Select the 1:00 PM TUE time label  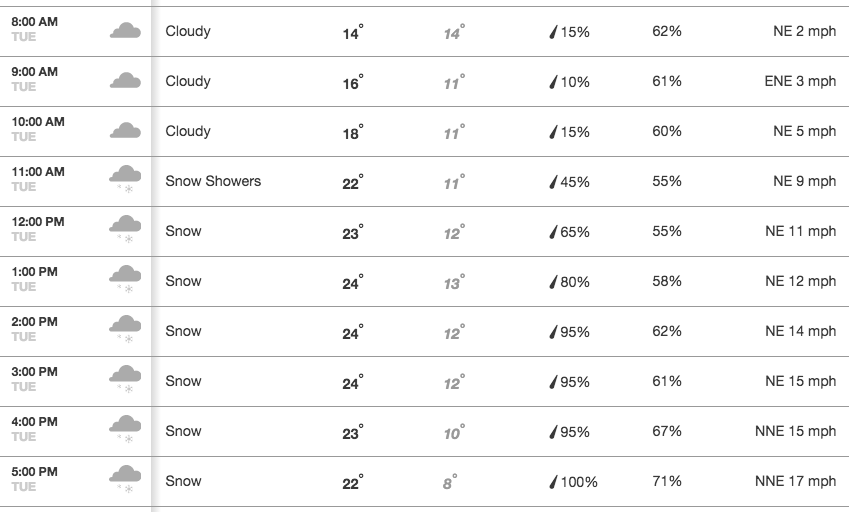pos(35,279)
